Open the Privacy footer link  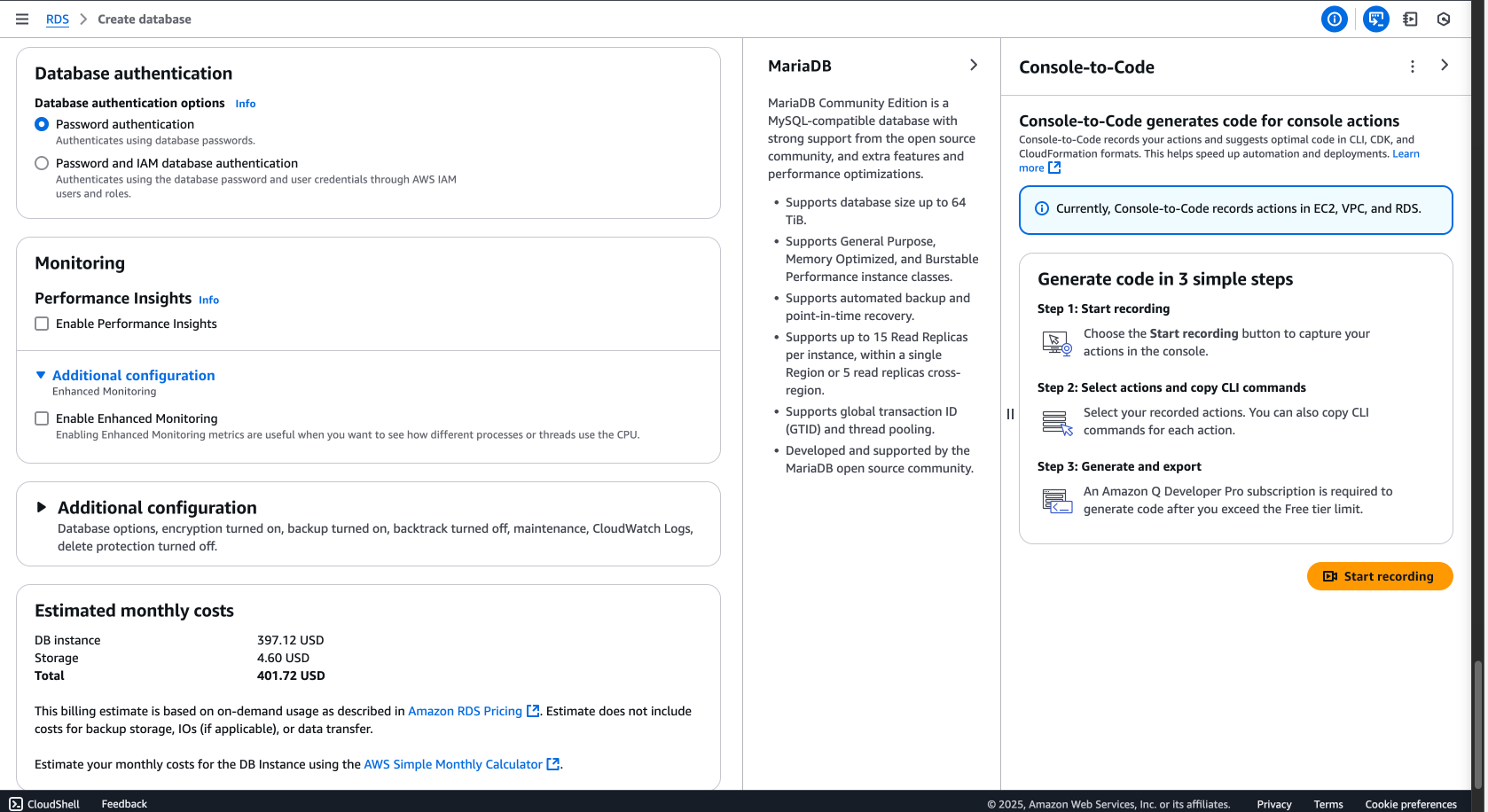coord(1274,804)
